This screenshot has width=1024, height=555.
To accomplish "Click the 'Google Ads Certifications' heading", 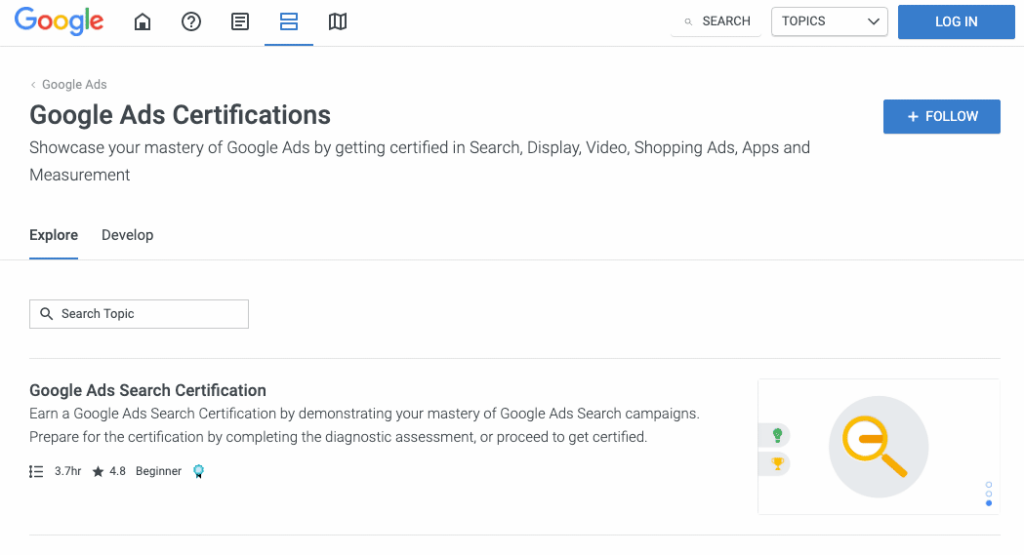I will click(180, 115).
